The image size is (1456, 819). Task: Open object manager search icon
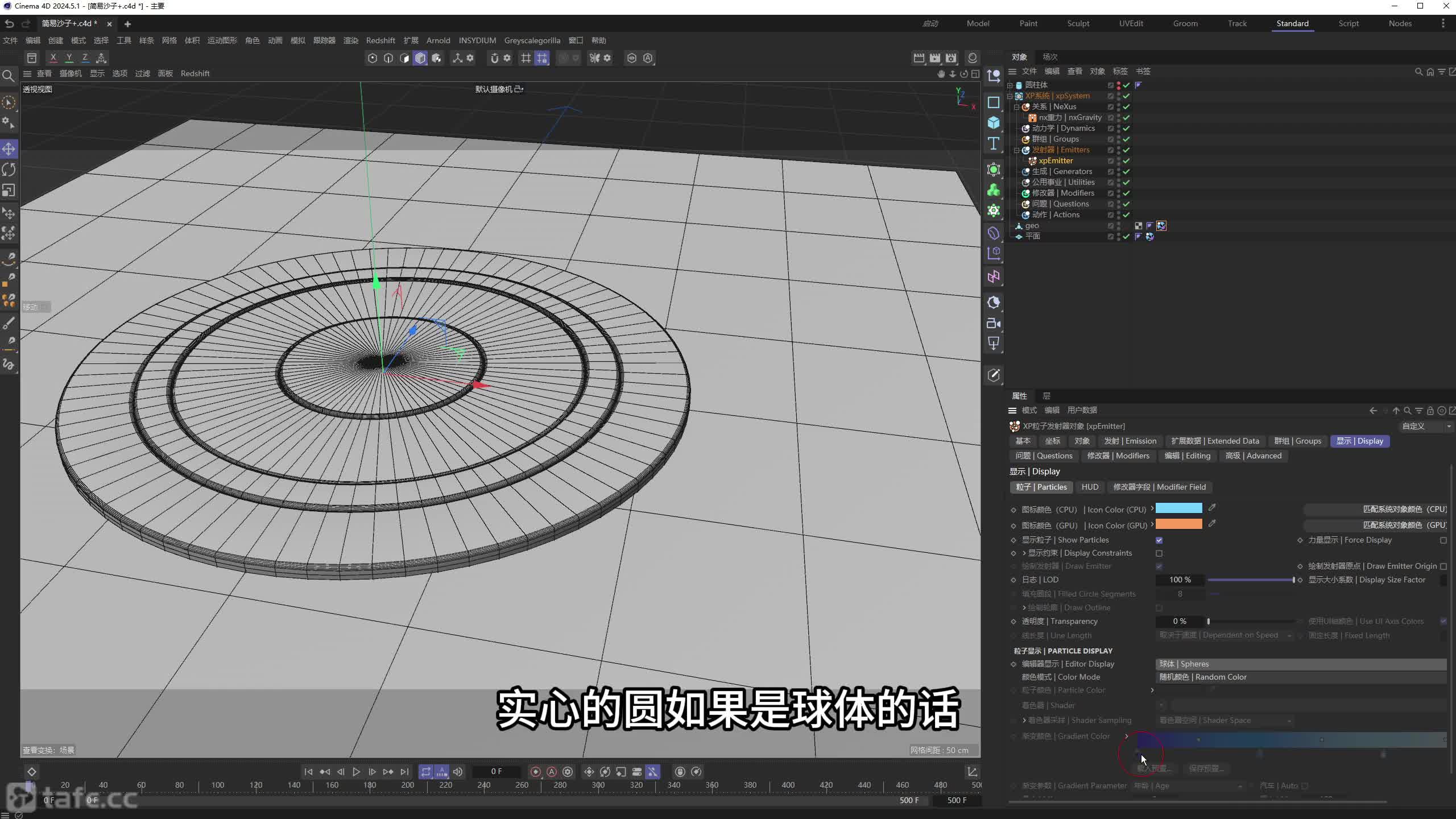pyautogui.click(x=1418, y=72)
